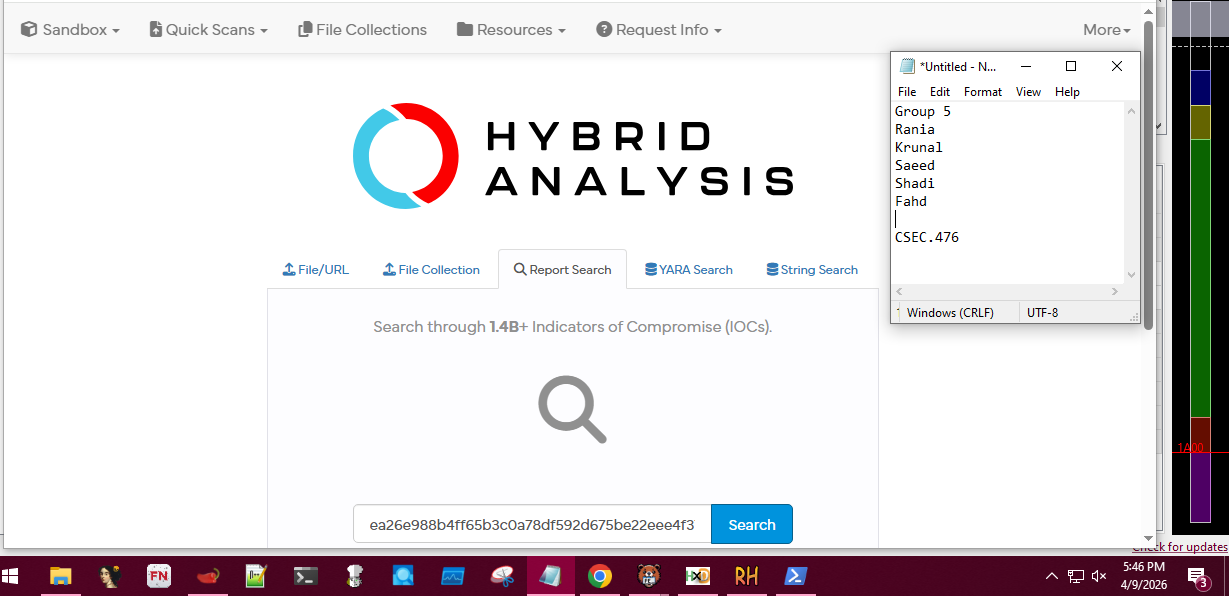
Task: Switch to the File Collection tab
Action: point(431,270)
